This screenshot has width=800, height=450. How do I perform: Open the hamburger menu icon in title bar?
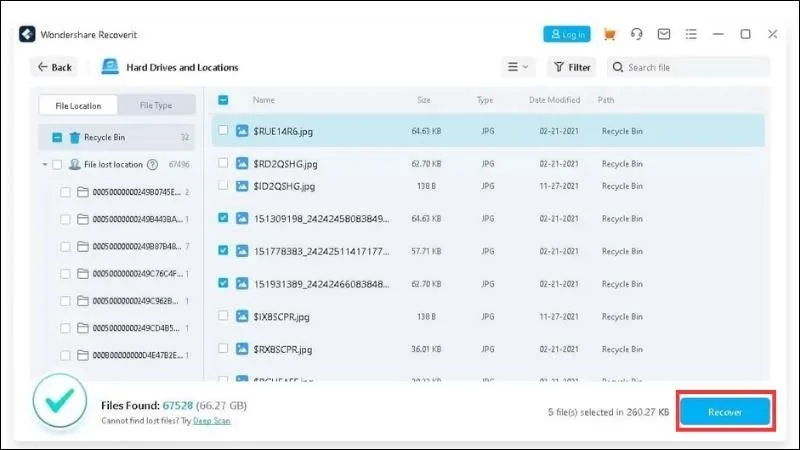(691, 34)
